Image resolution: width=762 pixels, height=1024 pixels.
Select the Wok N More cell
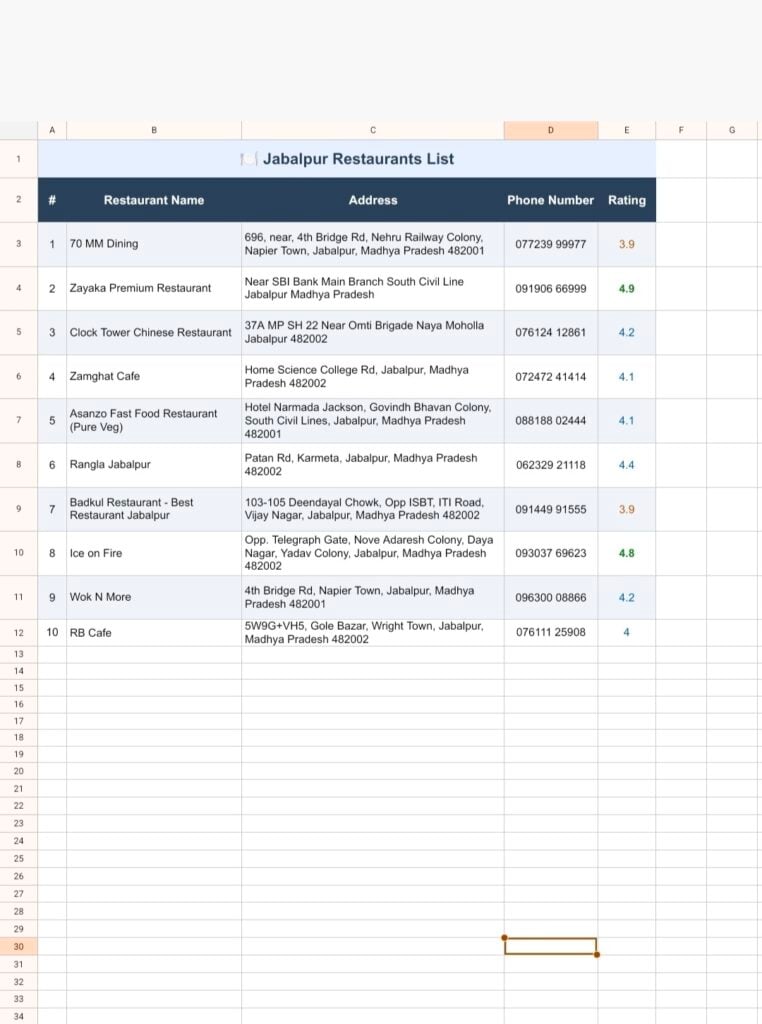pos(154,597)
